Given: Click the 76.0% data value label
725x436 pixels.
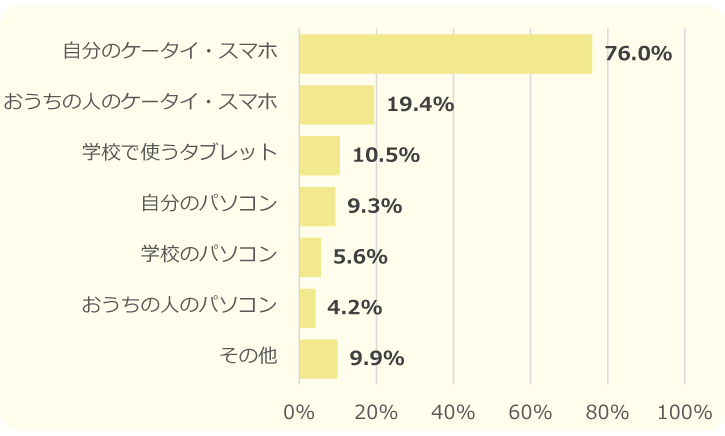Looking at the screenshot, I should 638,53.
